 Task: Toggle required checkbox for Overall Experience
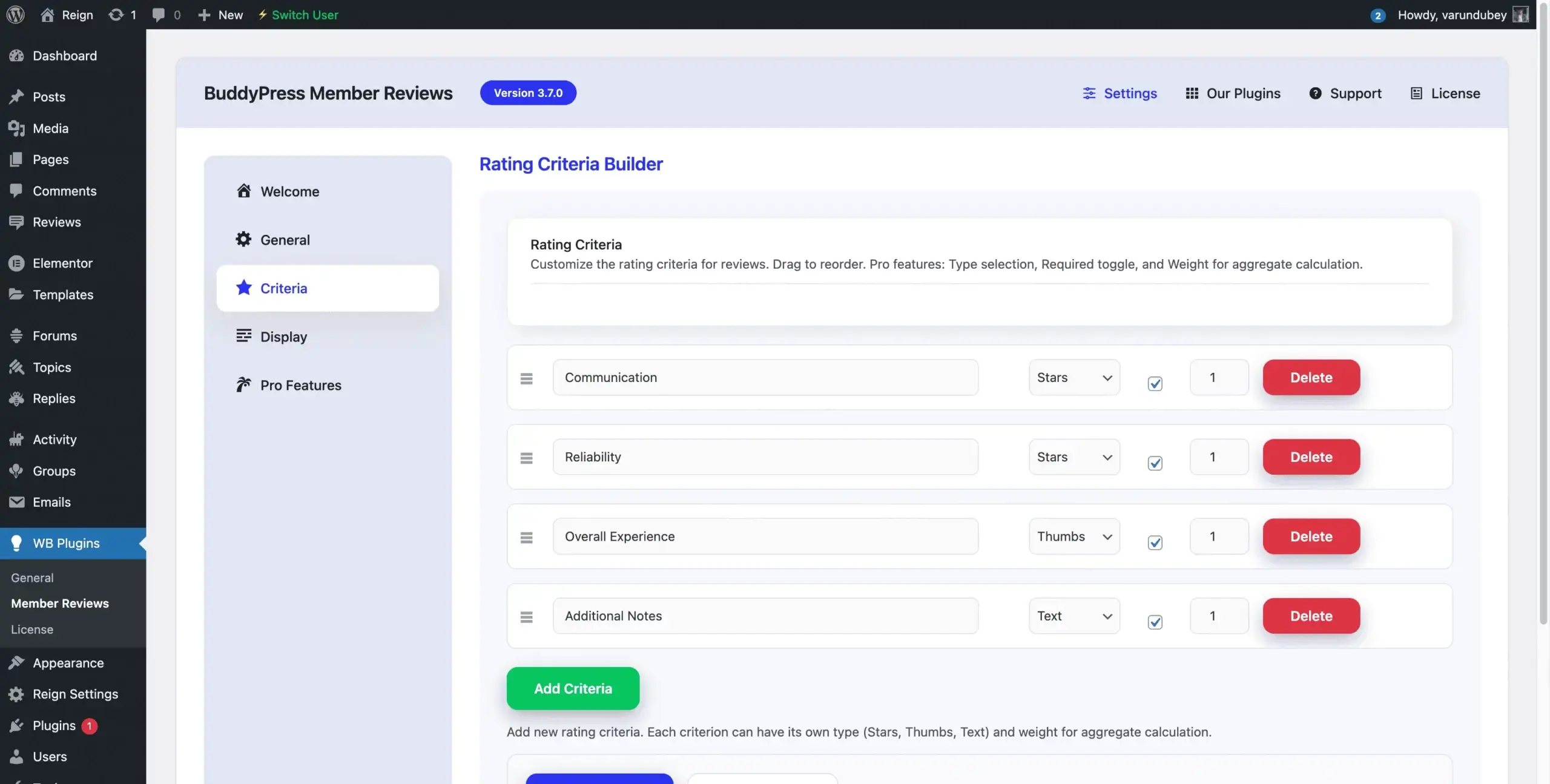[1155, 542]
